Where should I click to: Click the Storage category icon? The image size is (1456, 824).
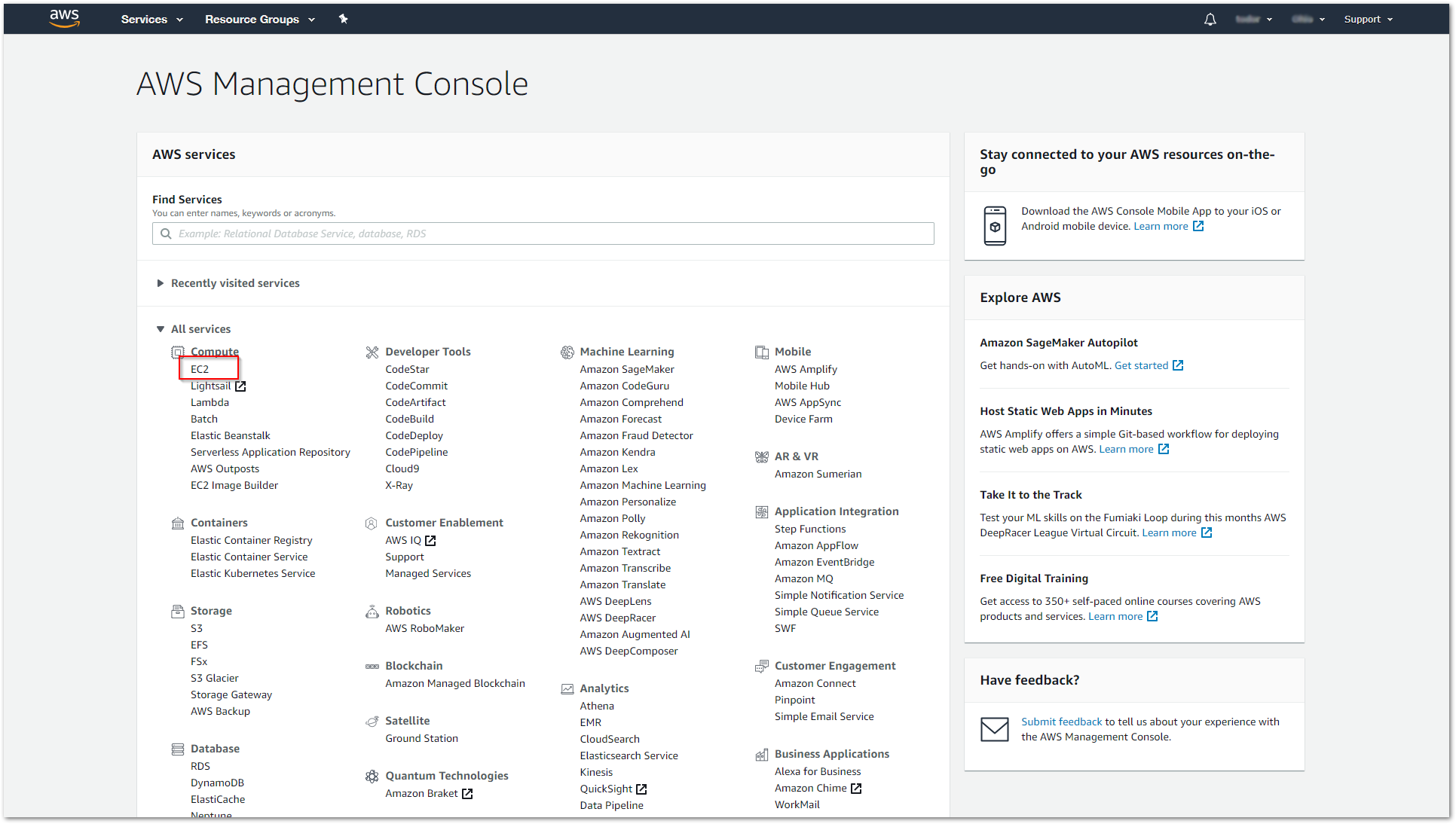click(178, 611)
